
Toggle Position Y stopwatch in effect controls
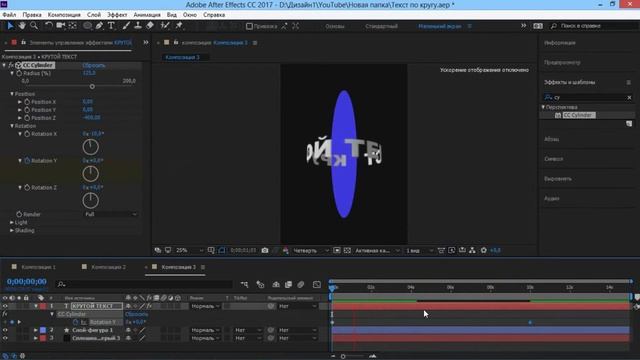point(27,110)
